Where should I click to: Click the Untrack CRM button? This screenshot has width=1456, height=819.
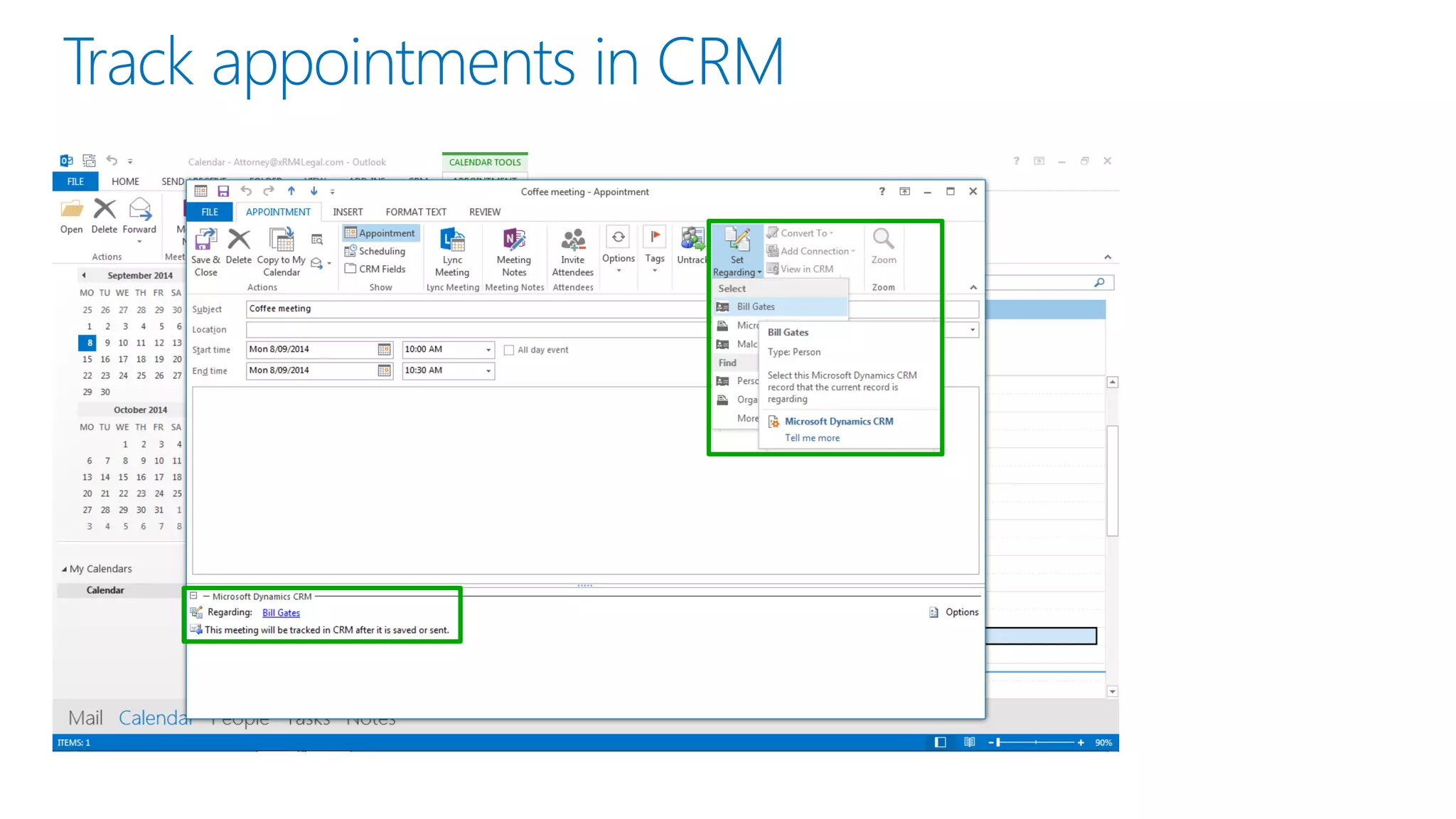692,246
